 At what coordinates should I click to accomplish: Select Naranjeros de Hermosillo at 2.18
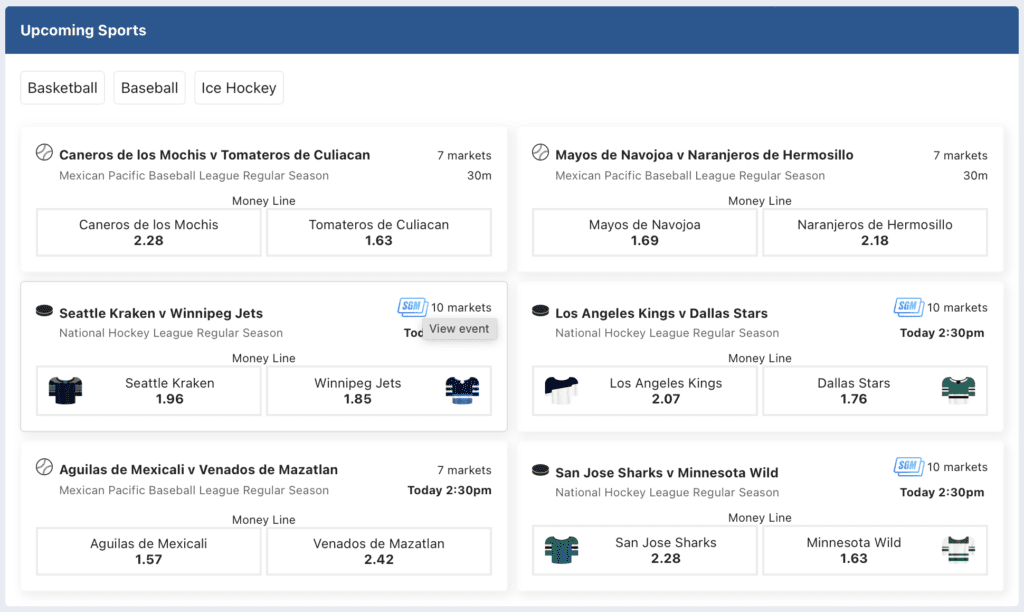point(875,233)
